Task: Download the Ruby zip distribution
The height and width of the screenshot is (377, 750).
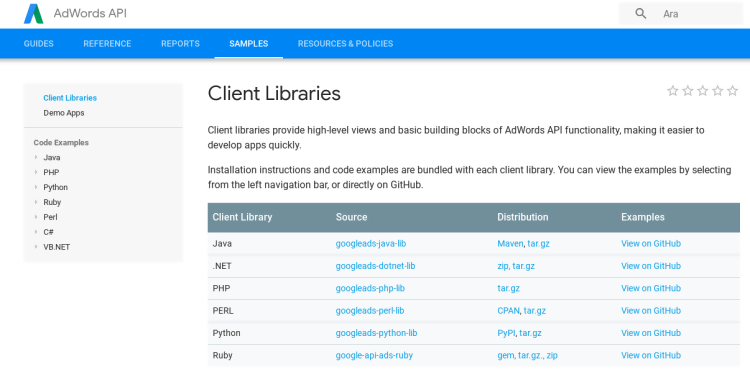Action: (x=552, y=355)
